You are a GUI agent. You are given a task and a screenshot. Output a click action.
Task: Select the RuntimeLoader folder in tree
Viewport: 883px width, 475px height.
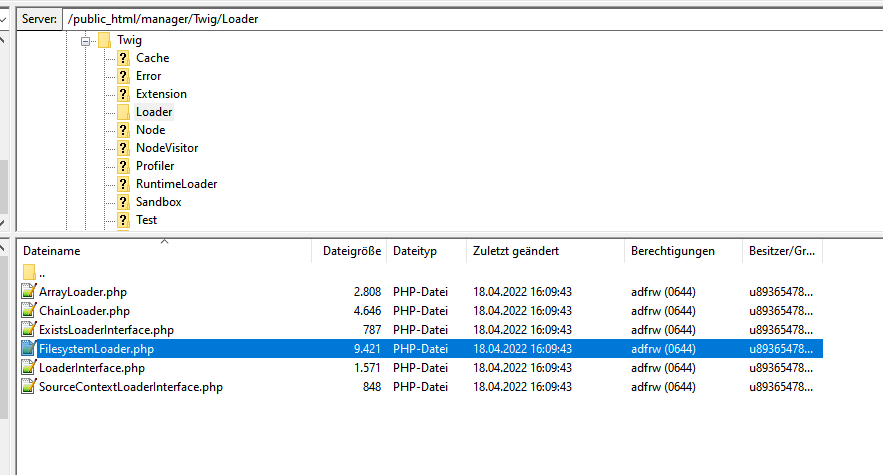pyautogui.click(x=176, y=184)
